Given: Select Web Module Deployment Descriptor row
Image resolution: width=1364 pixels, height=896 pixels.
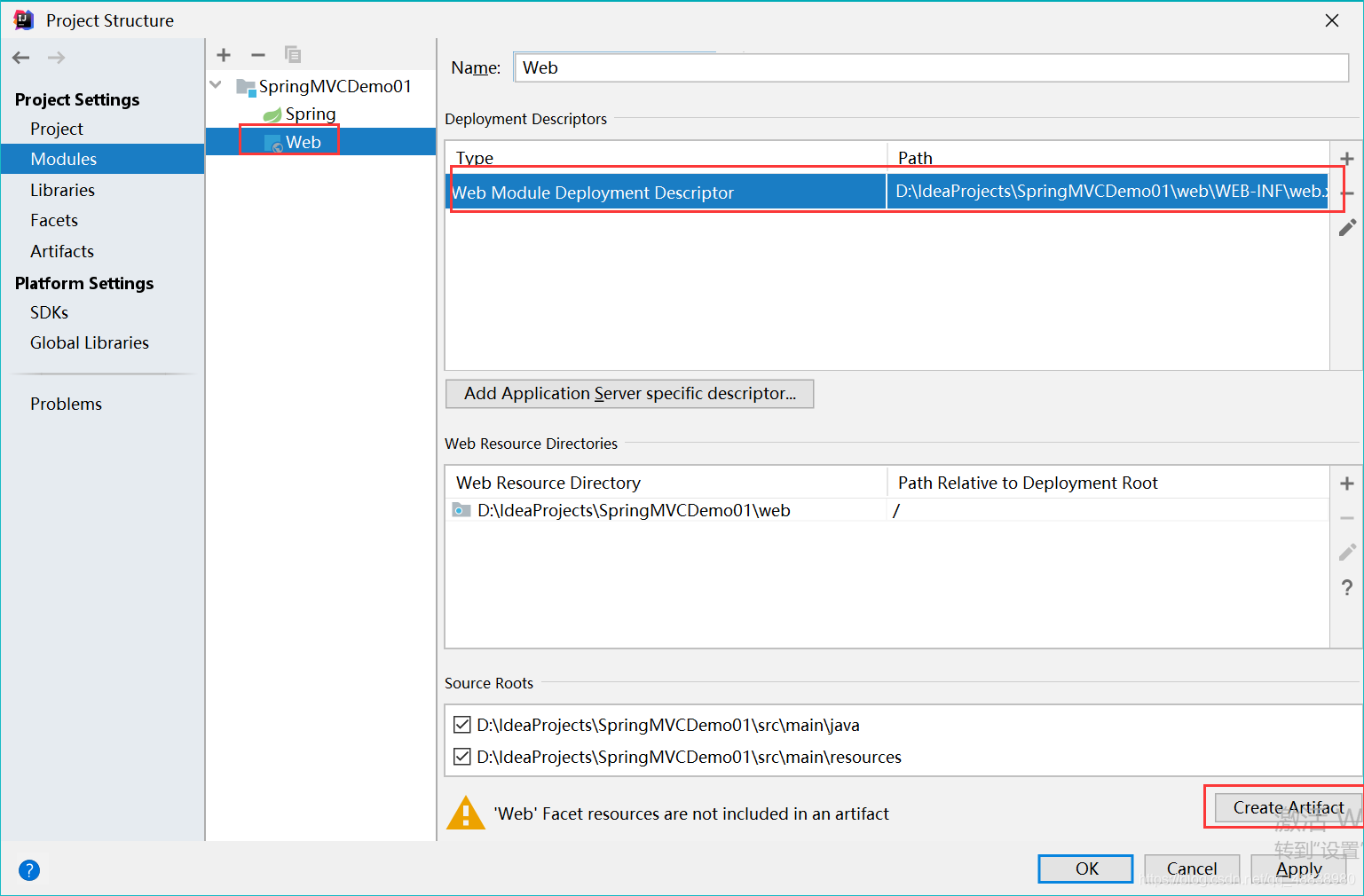Looking at the screenshot, I should [x=887, y=192].
